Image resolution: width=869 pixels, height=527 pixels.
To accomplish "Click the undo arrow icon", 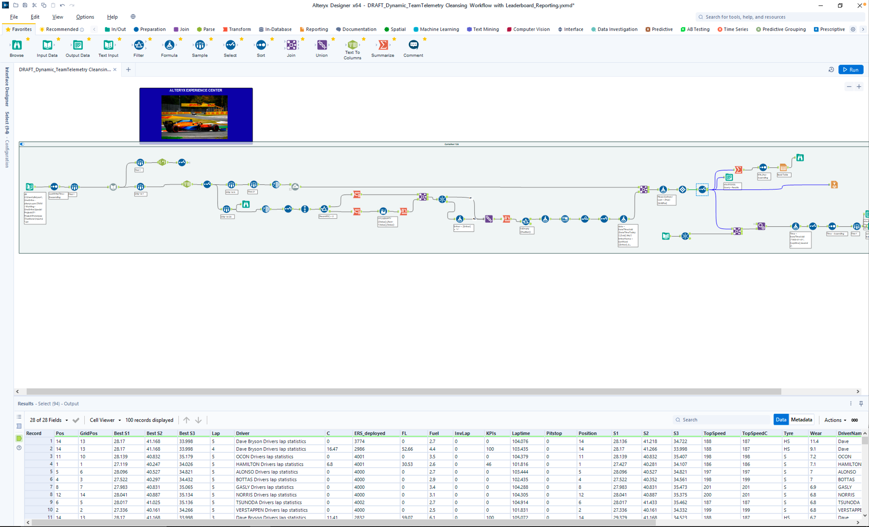I will tap(62, 5).
